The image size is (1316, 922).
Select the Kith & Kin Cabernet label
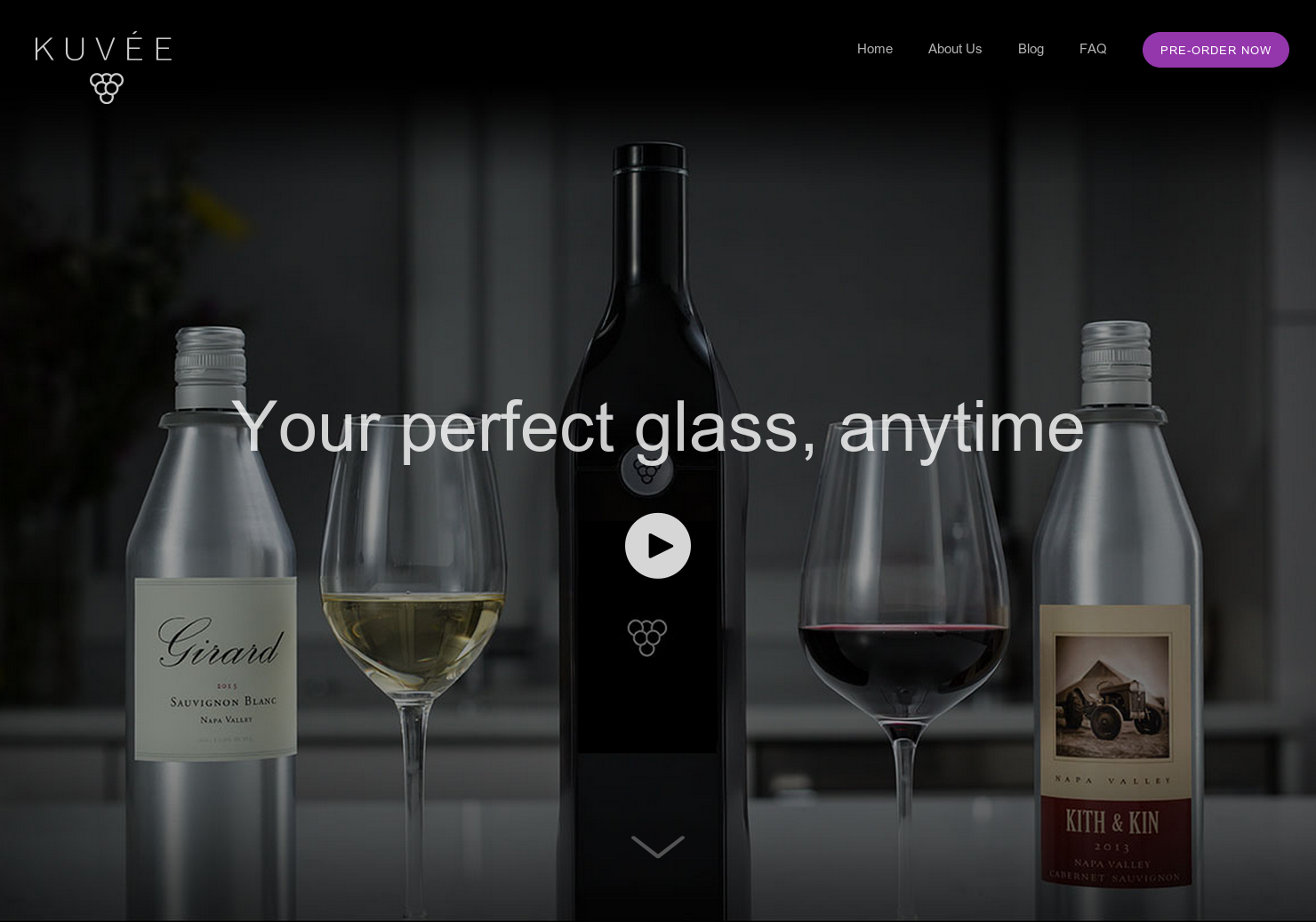coord(1115,745)
